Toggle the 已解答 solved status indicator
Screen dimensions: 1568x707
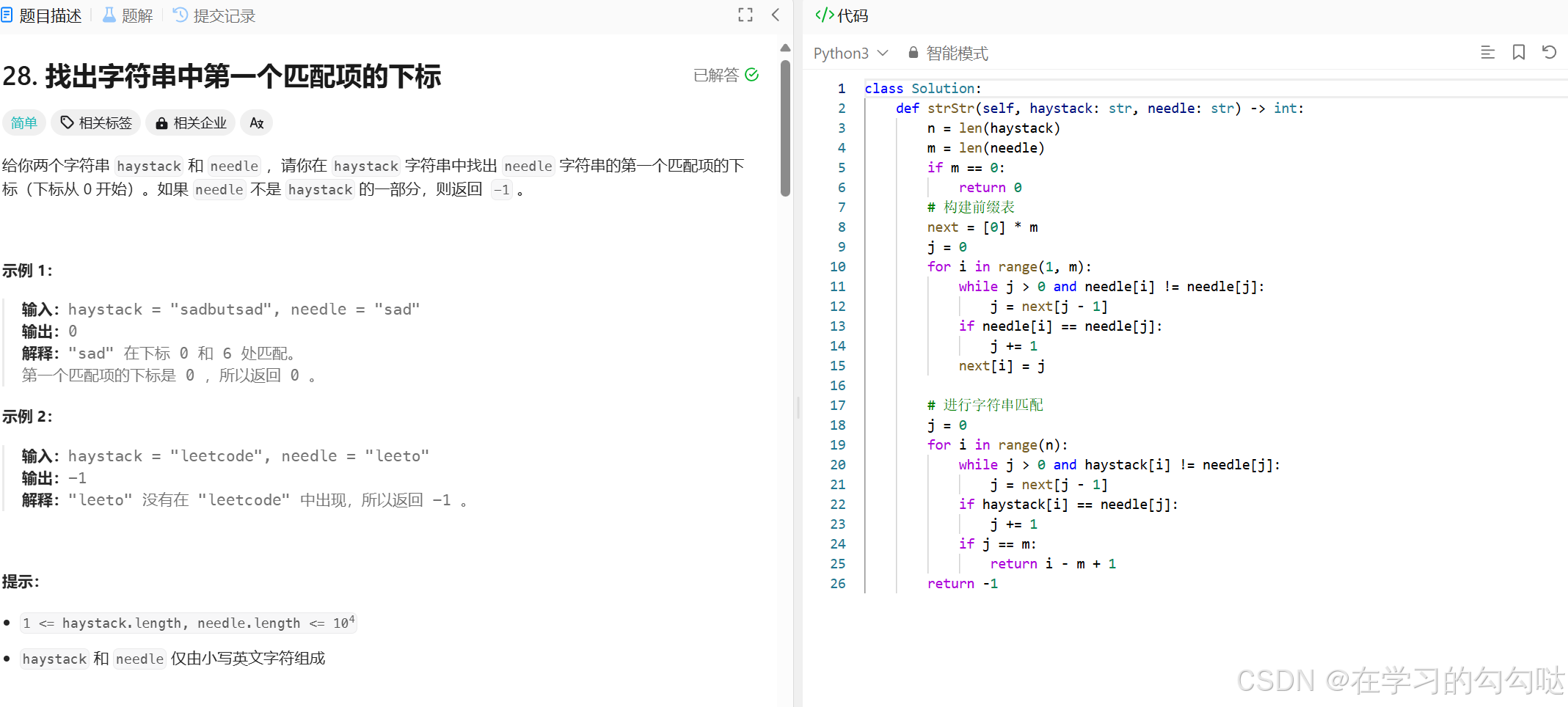point(725,74)
